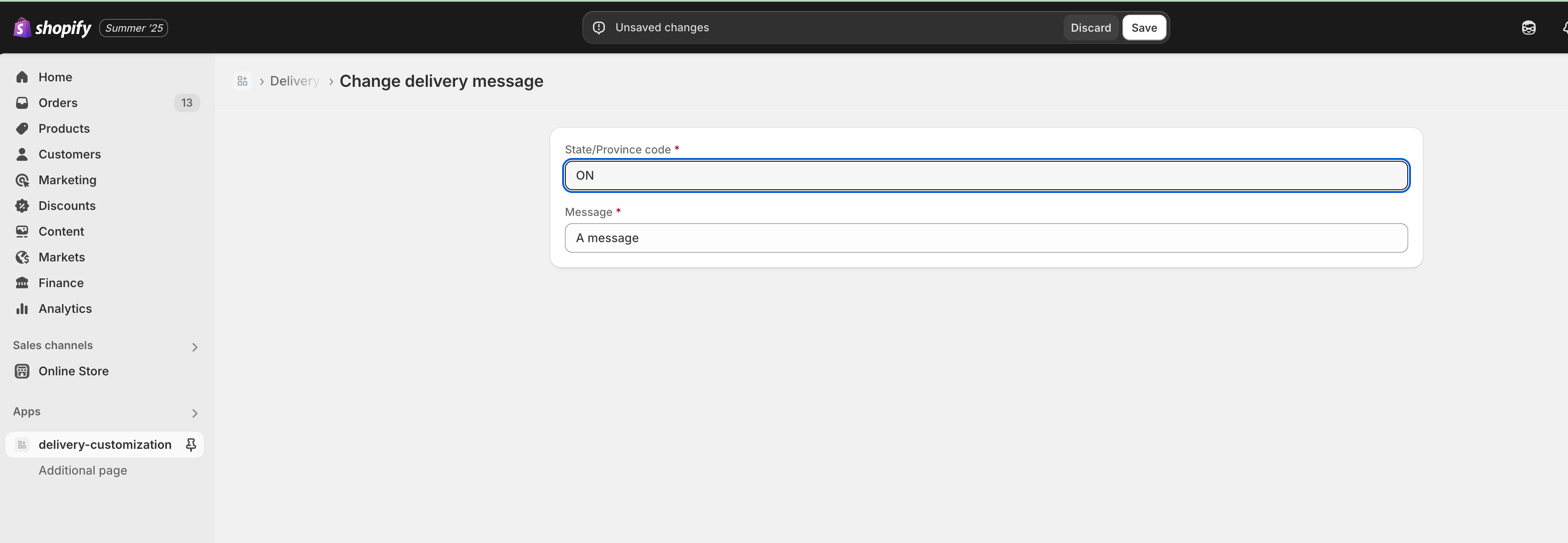Click the Orders inbox icon
This screenshot has height=543, width=1568.
[22, 102]
